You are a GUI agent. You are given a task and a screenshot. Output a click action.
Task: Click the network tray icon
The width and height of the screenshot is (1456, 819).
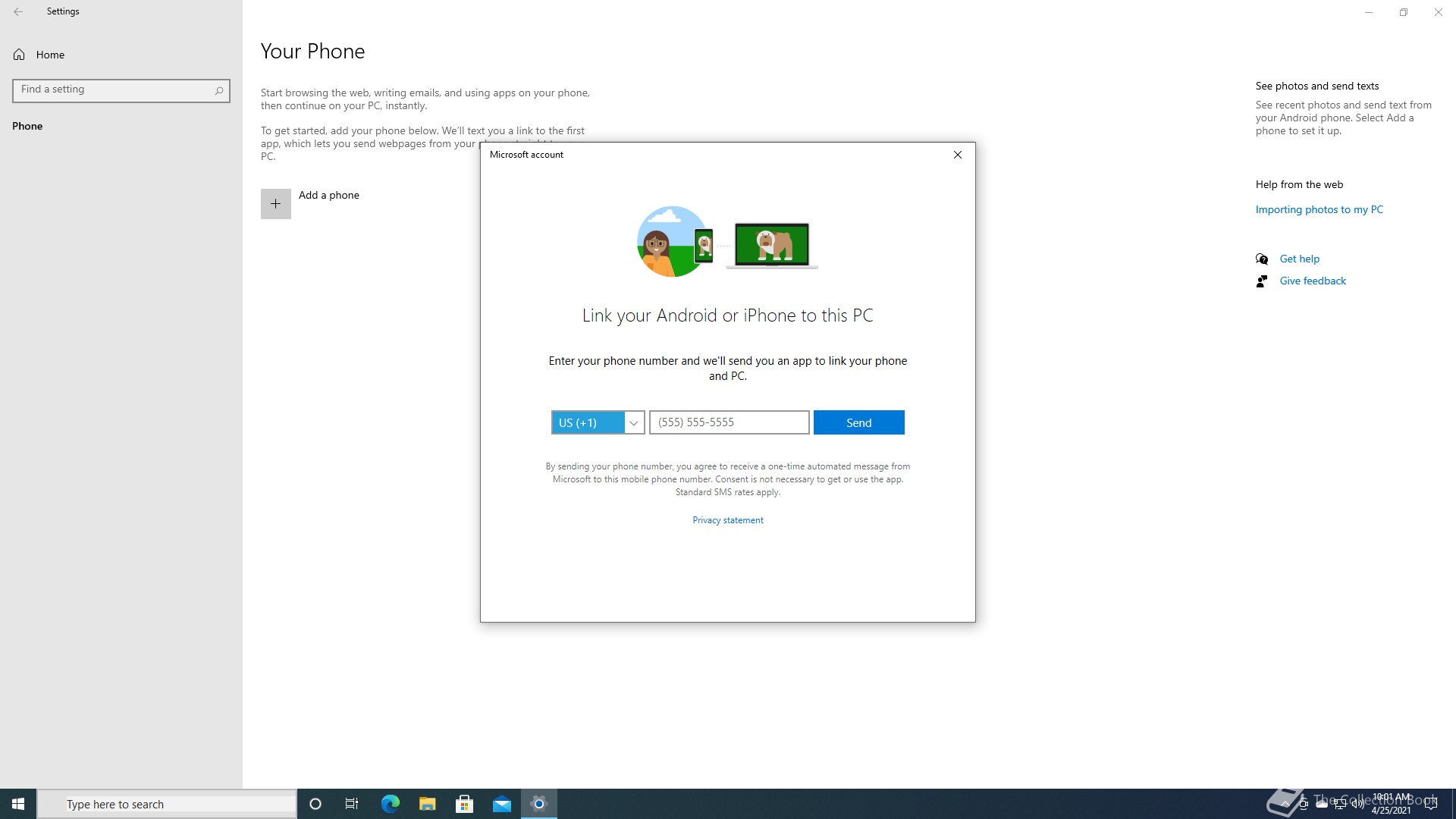pyautogui.click(x=1340, y=804)
